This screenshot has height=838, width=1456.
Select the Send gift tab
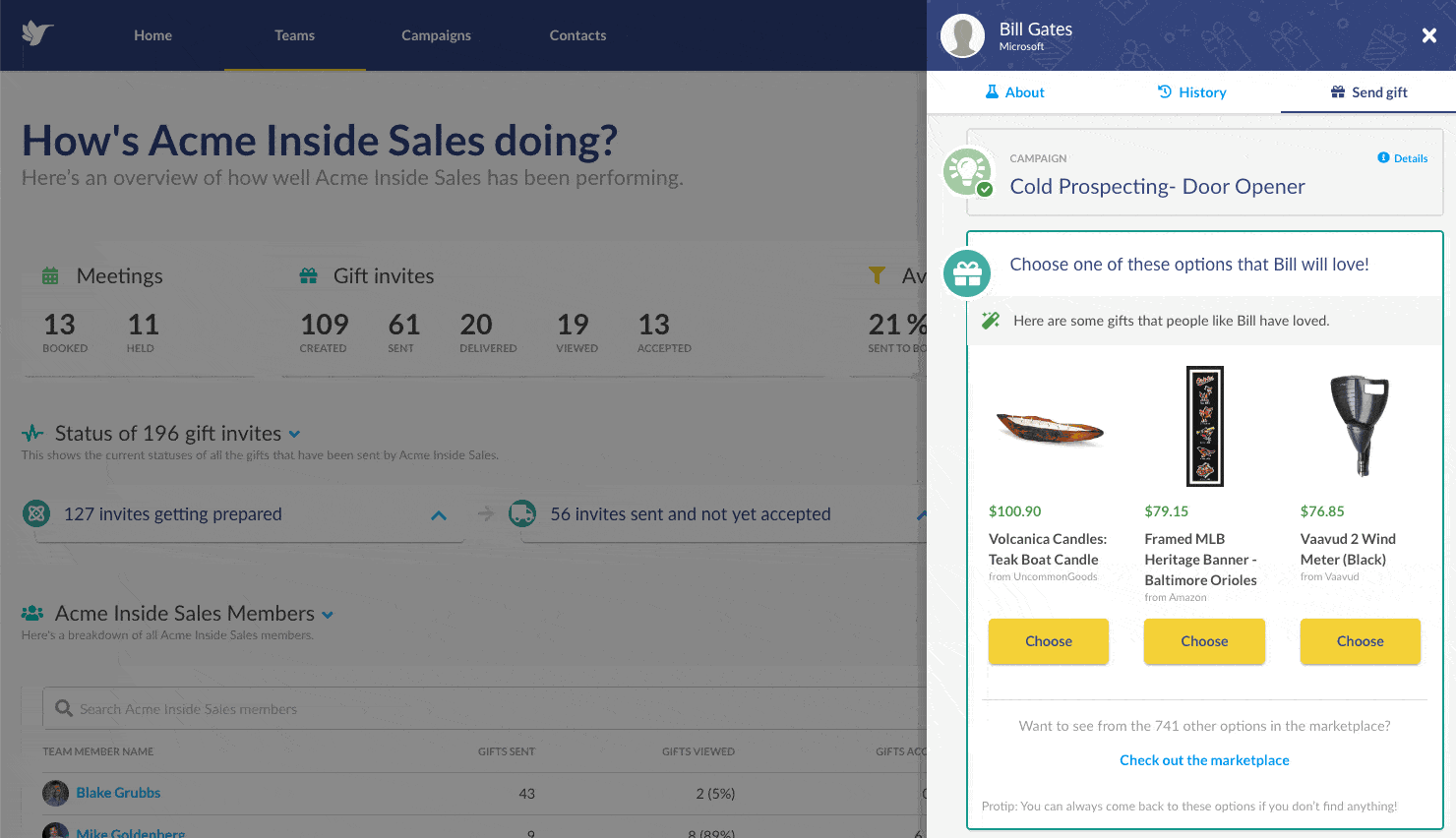[1368, 92]
